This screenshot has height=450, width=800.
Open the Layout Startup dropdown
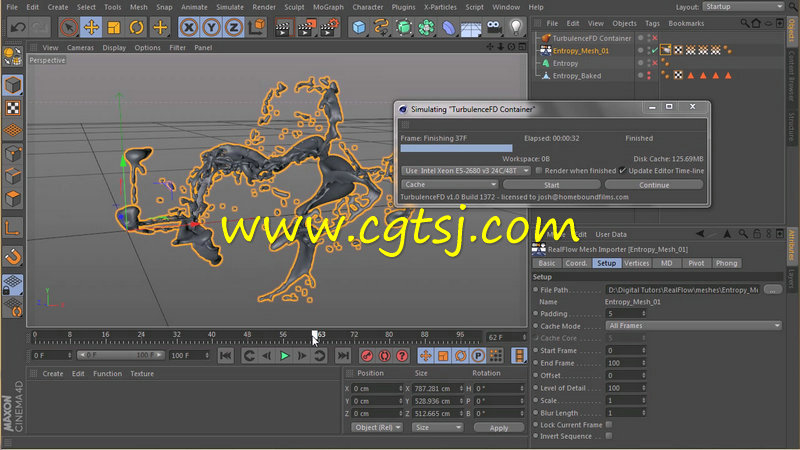(743, 7)
